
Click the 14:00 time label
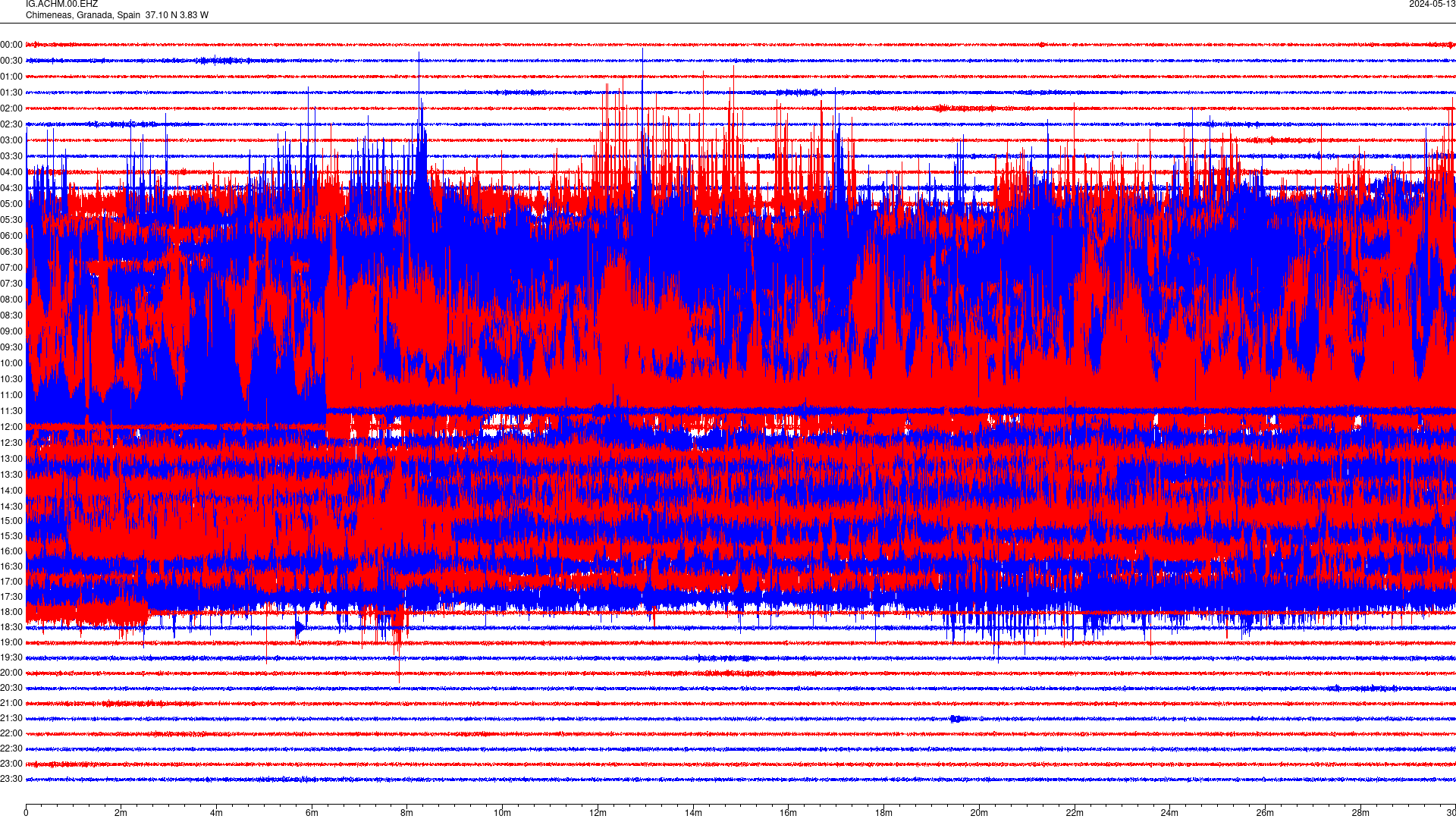[x=11, y=491]
